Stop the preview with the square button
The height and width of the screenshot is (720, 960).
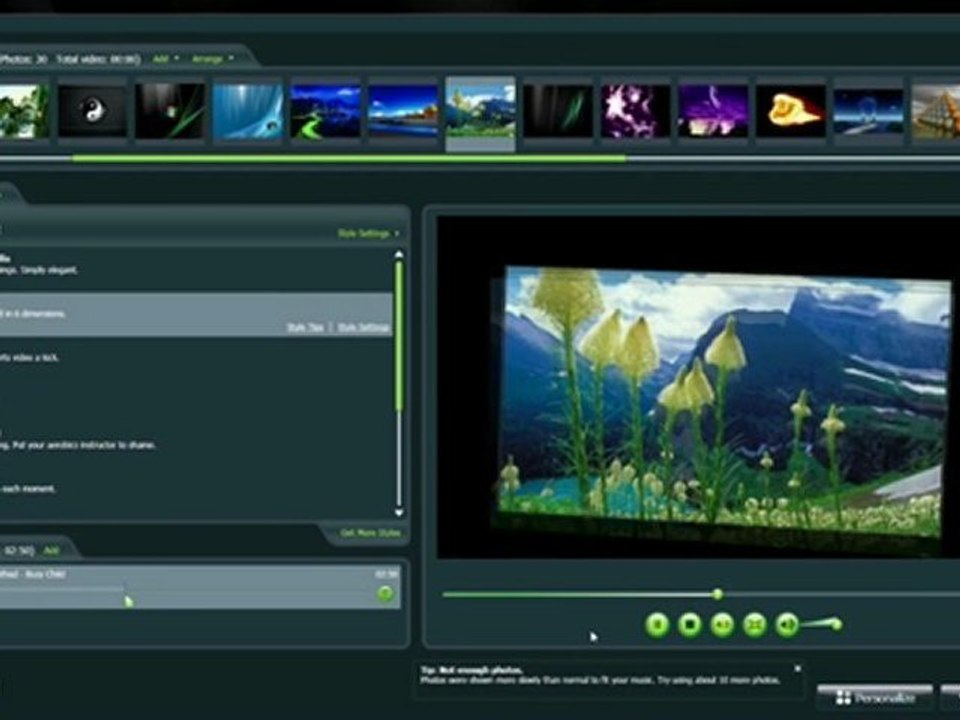(x=690, y=624)
